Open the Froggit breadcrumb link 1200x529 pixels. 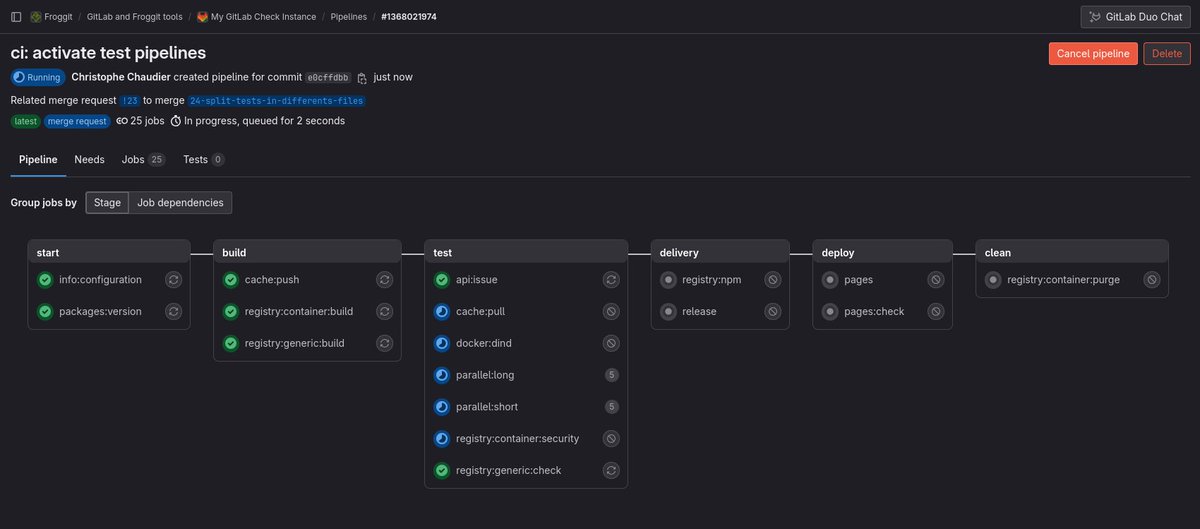49,17
